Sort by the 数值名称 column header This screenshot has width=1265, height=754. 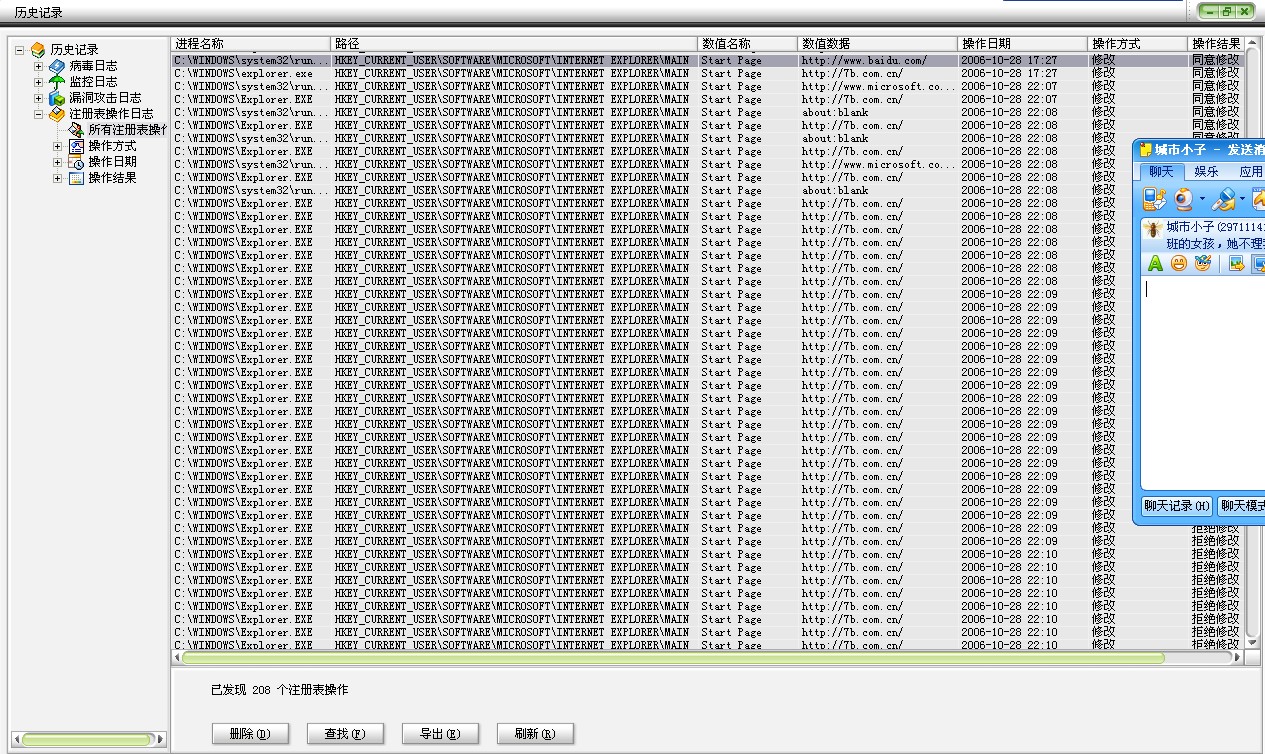[x=748, y=44]
